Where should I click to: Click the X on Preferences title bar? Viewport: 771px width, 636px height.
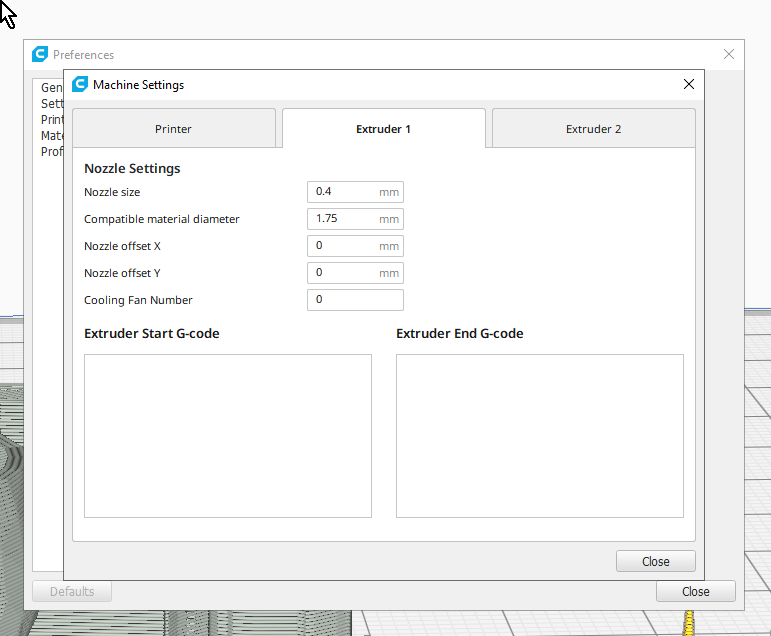729,54
